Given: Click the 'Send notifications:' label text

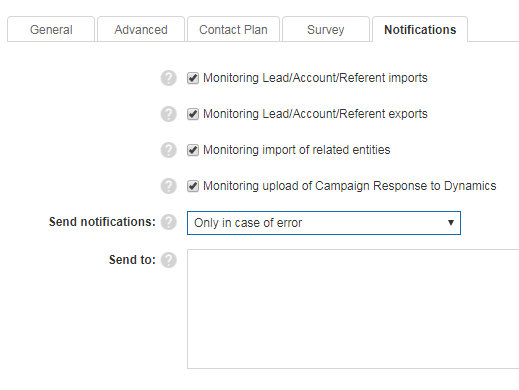Looking at the screenshot, I should [102, 222].
